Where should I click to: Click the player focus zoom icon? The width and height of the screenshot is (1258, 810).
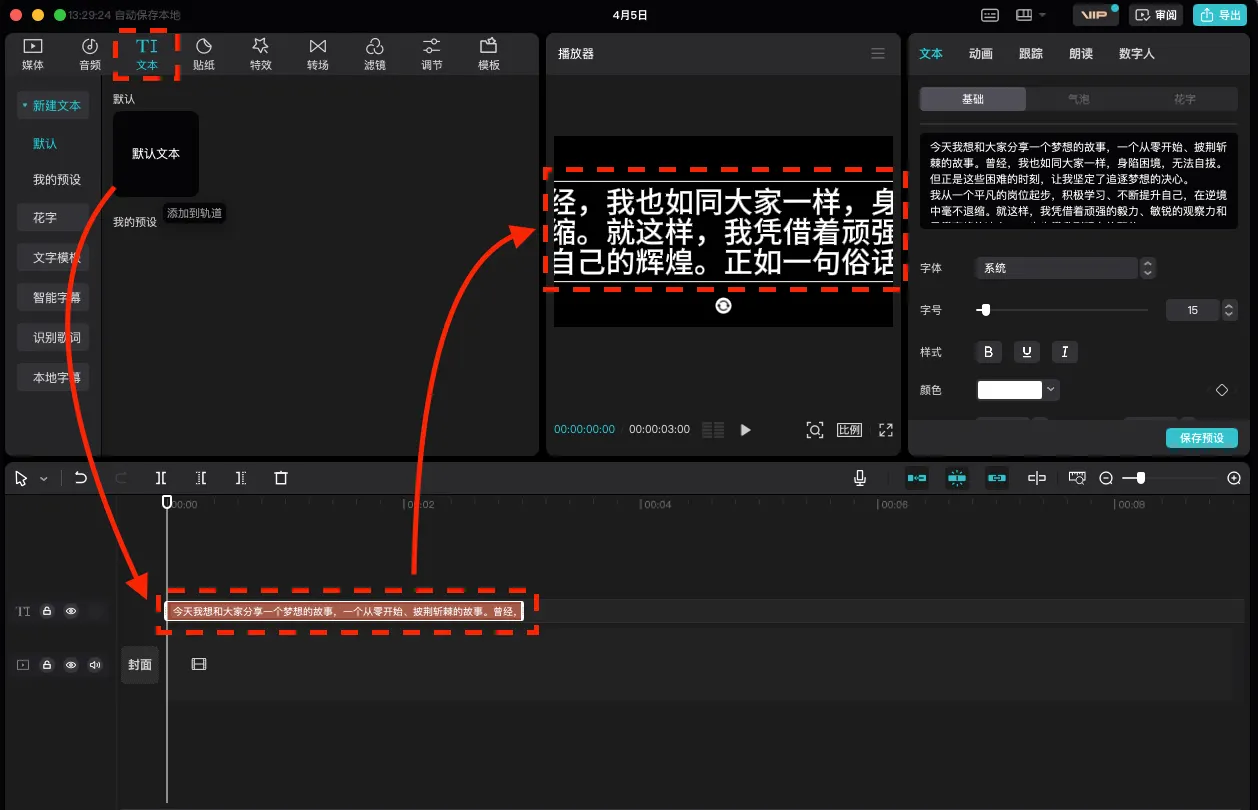(x=815, y=430)
